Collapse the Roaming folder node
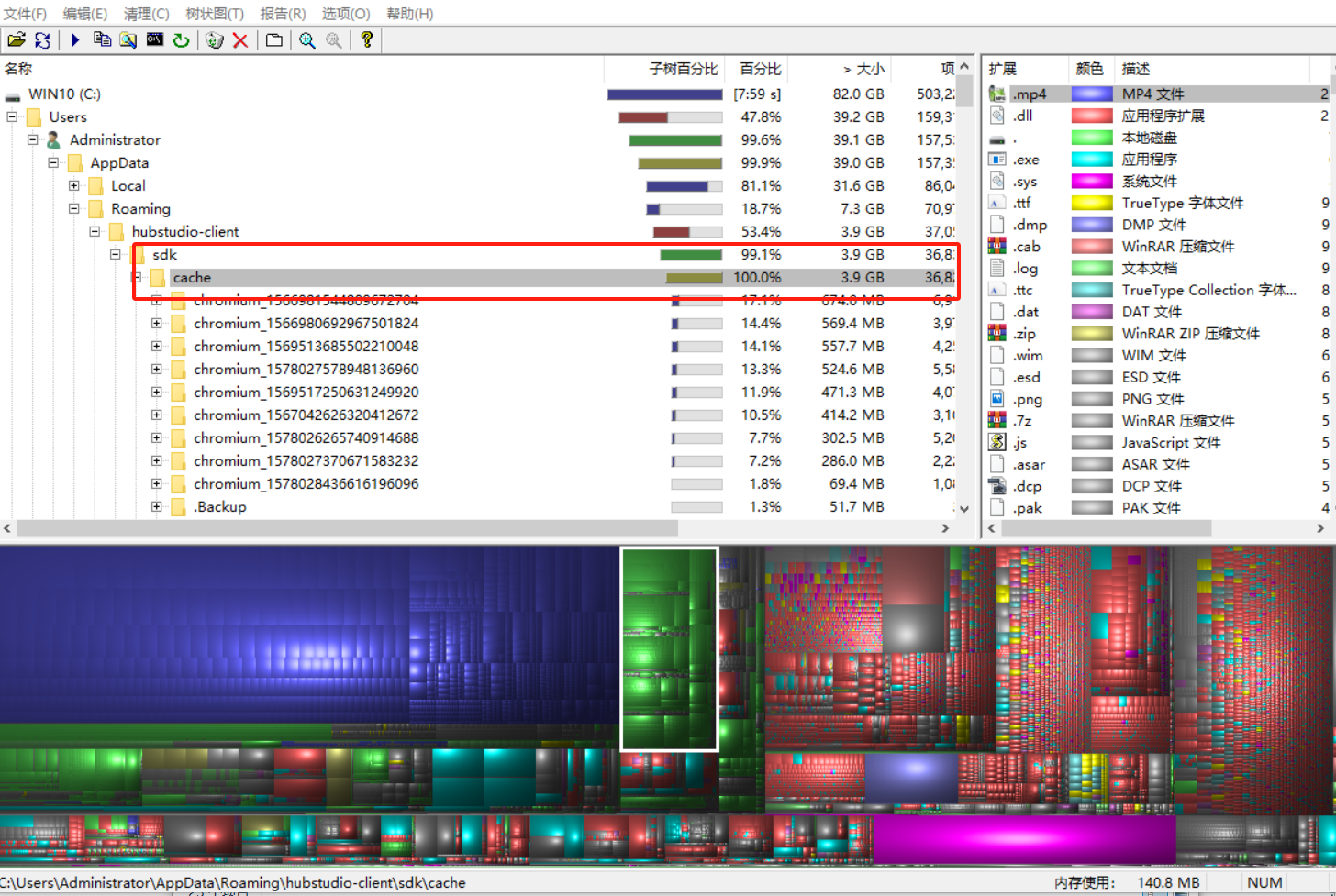Viewport: 1336px width, 896px height. point(74,208)
